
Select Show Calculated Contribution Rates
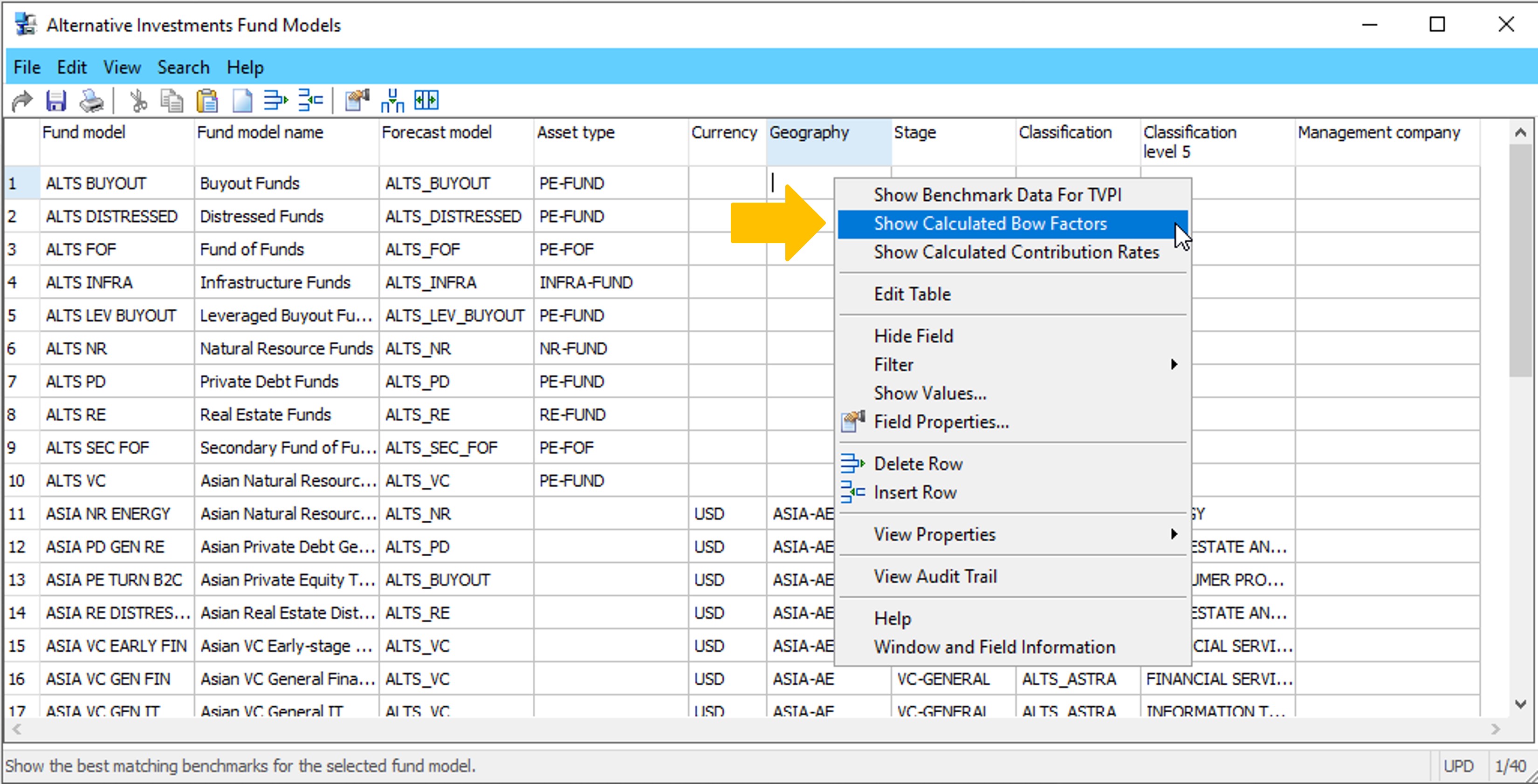(x=1013, y=252)
